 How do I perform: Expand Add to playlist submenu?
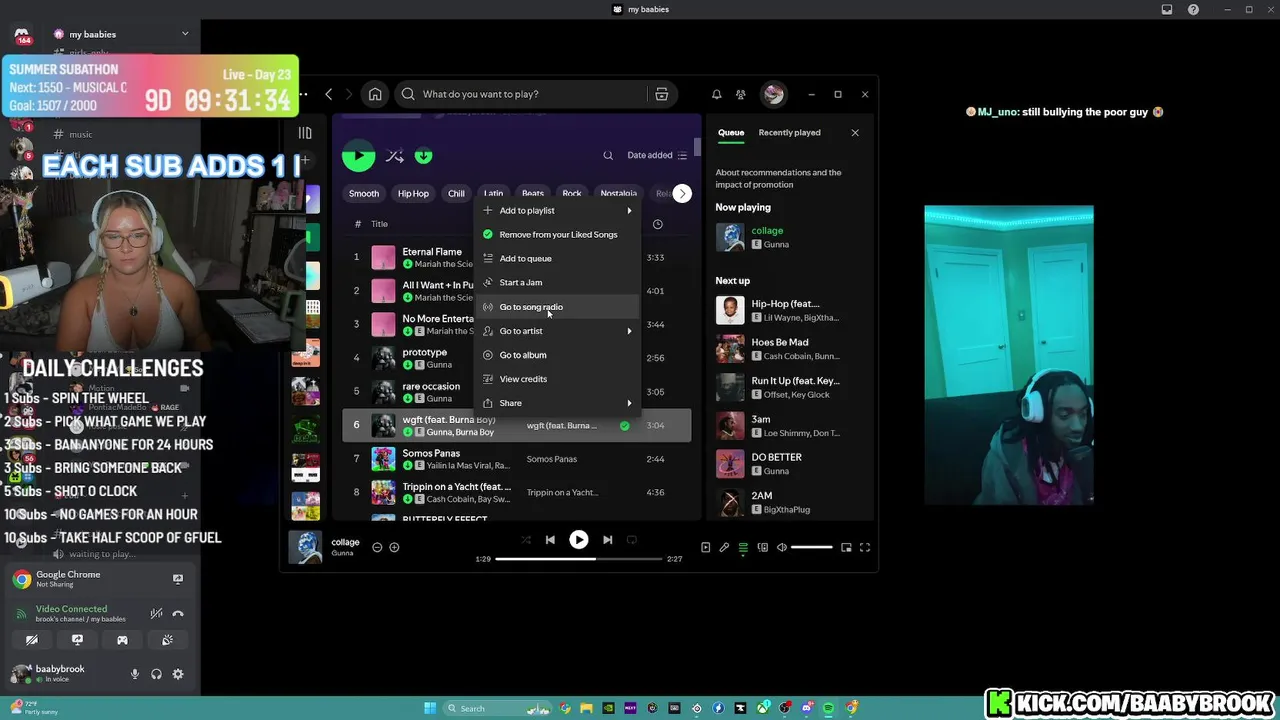click(557, 210)
